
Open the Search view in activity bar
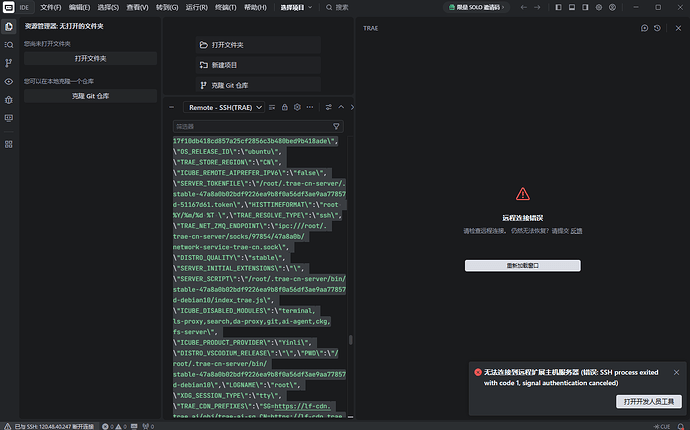(x=9, y=44)
